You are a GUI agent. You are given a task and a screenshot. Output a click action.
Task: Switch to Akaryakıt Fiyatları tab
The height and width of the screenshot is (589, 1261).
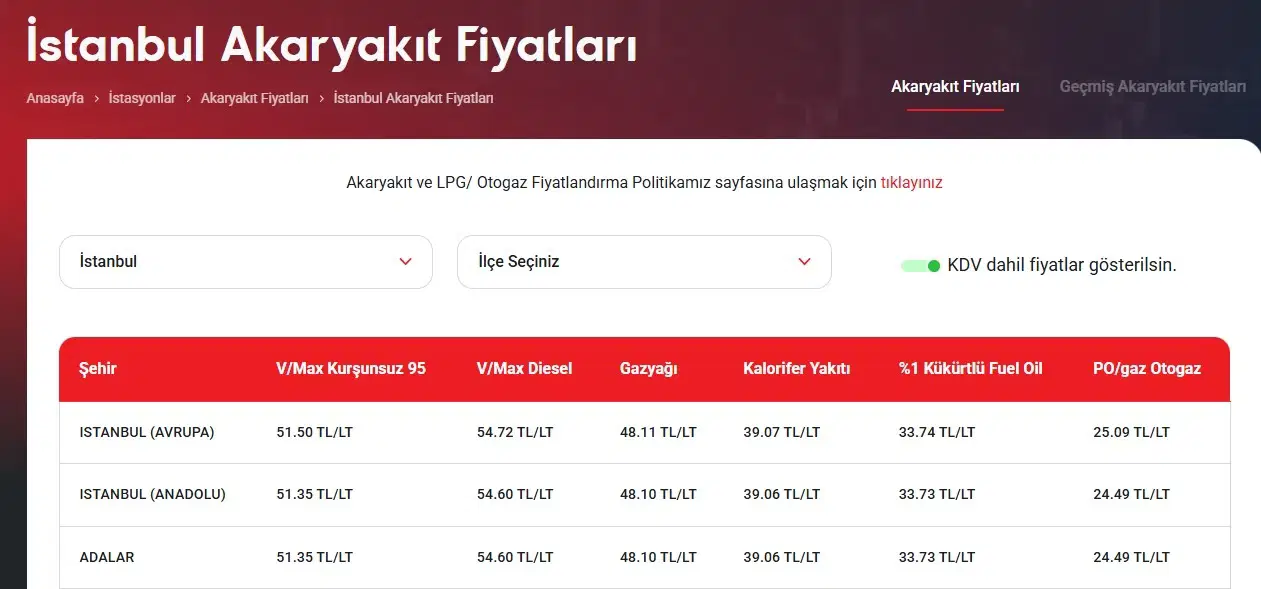(x=955, y=87)
